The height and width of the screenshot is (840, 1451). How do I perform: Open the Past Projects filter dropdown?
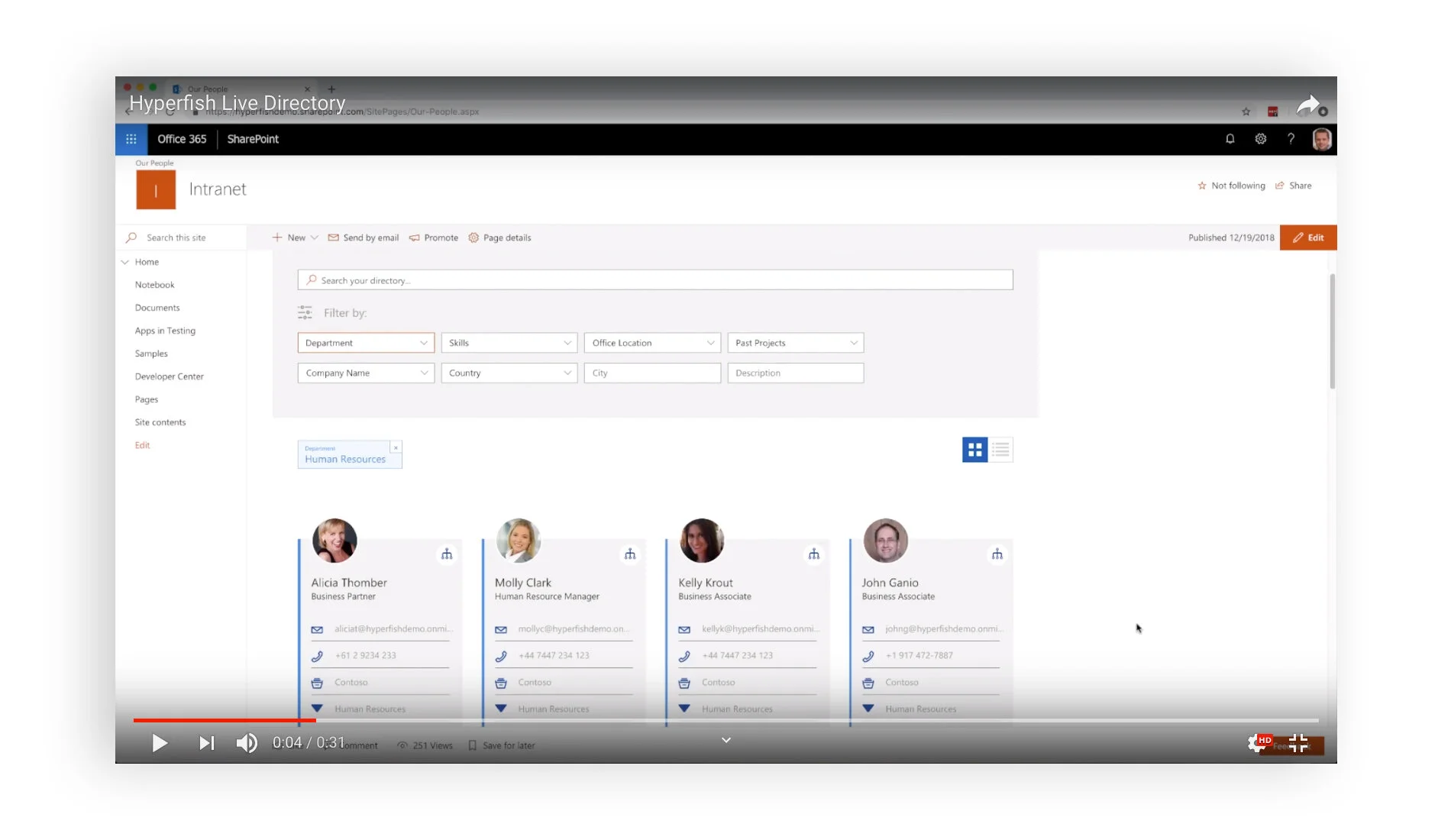(x=796, y=343)
